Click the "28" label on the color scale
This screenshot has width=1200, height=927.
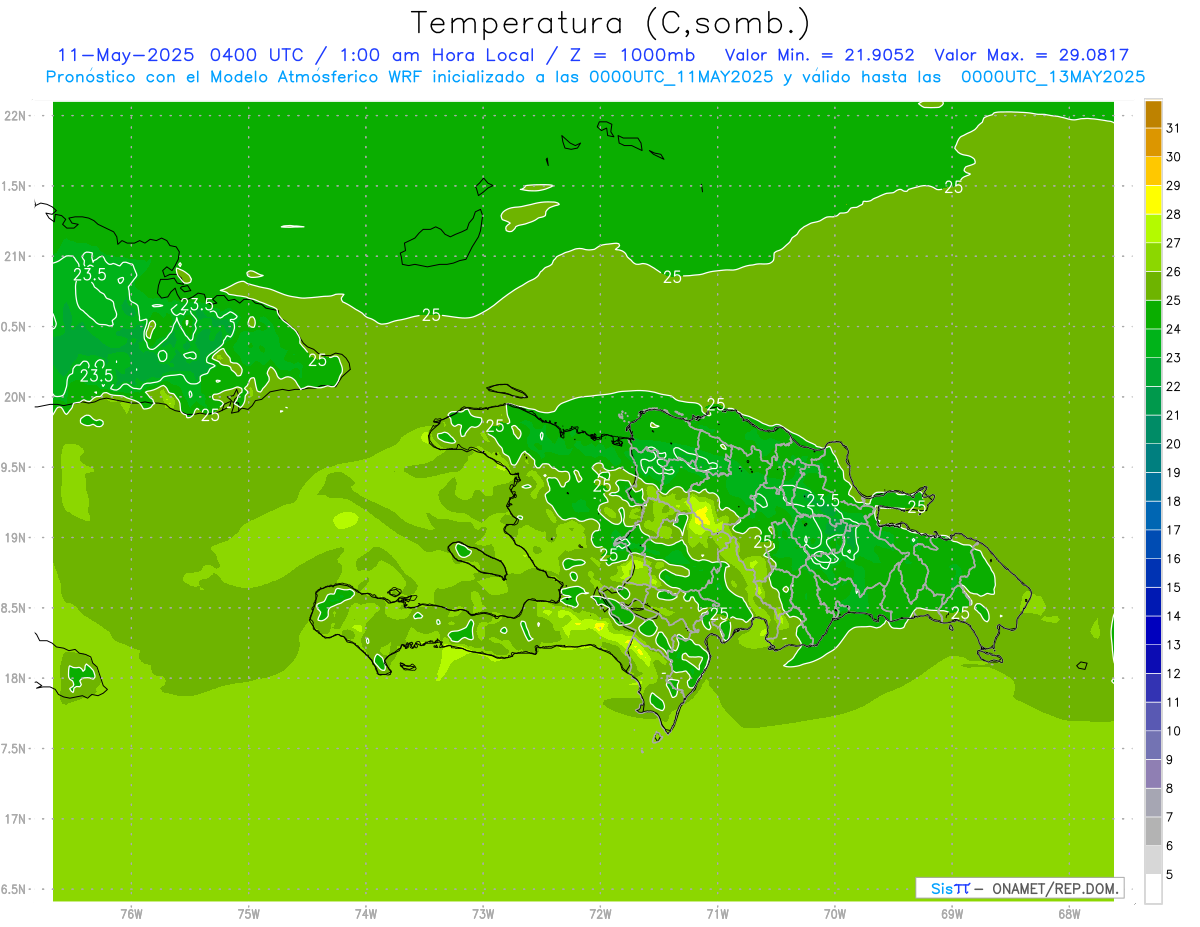tap(1173, 214)
